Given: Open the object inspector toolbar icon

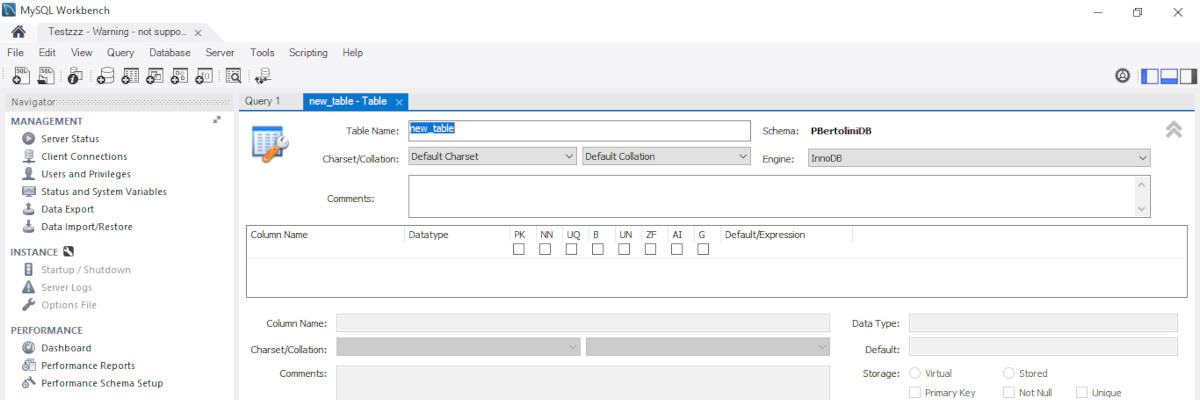Looking at the screenshot, I should pyautogui.click(x=75, y=75).
